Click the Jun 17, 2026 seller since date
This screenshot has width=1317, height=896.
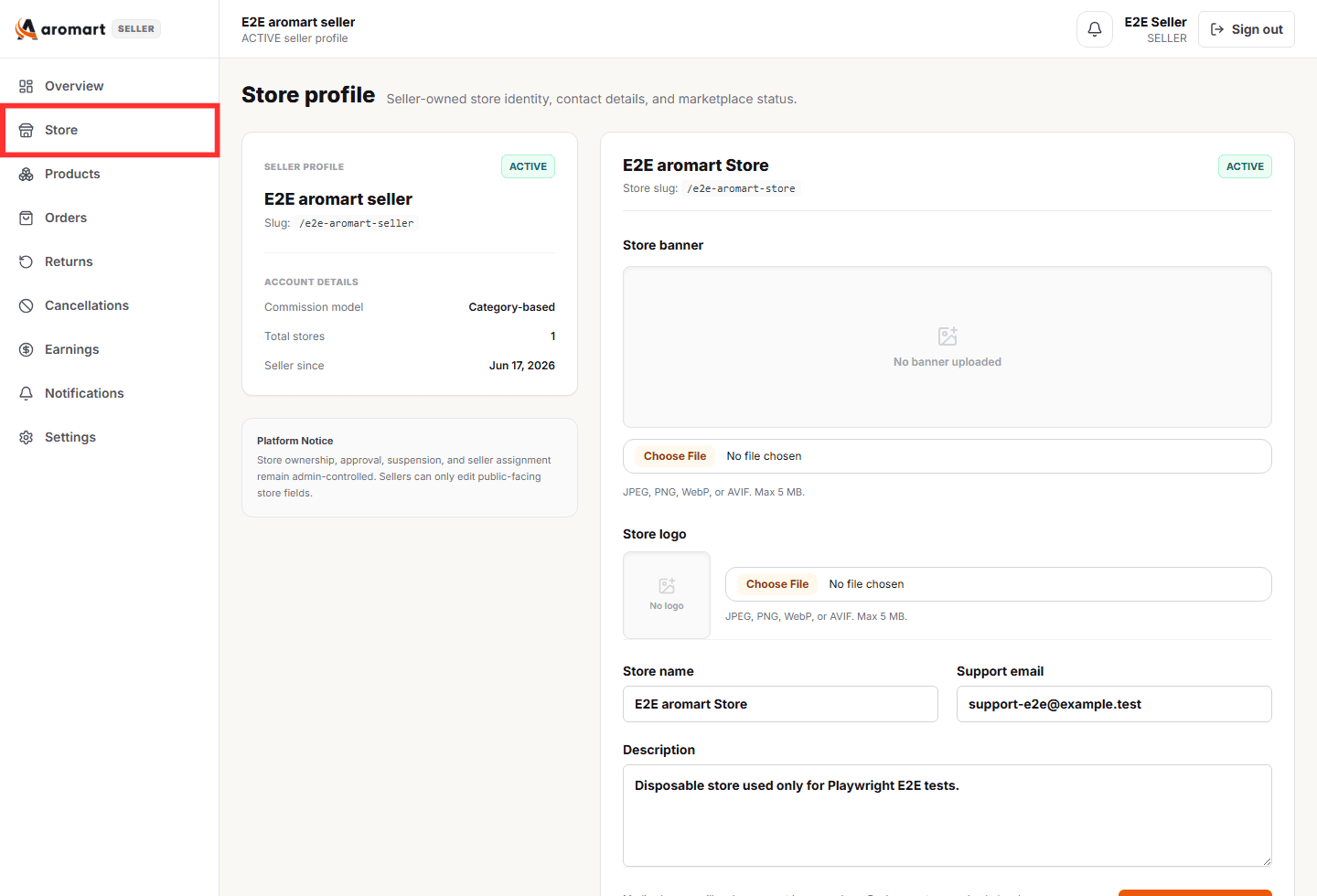click(x=522, y=366)
